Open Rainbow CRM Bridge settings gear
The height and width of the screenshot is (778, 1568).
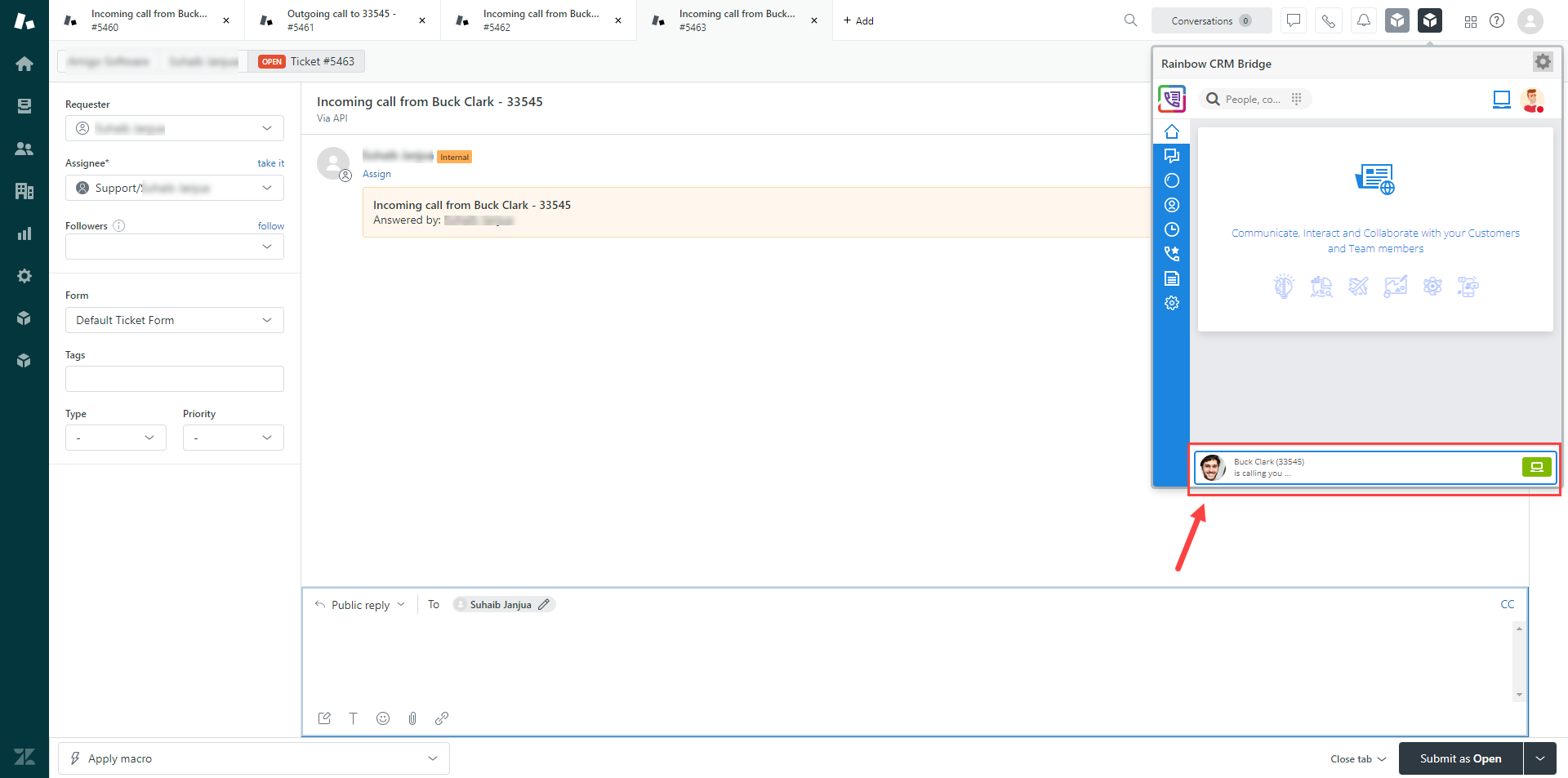(1543, 61)
